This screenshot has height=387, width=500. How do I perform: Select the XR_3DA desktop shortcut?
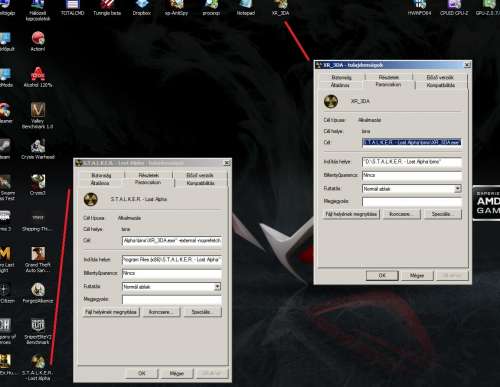click(x=280, y=8)
